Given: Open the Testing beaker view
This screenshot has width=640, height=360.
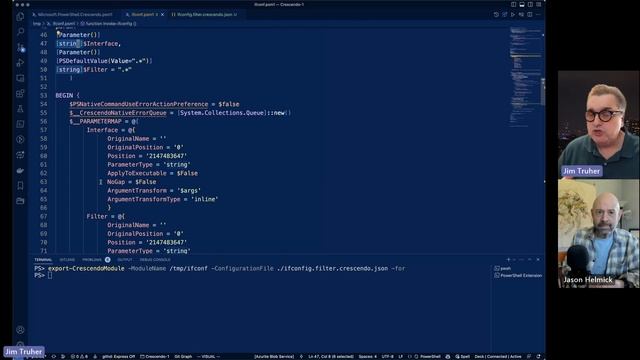Looking at the screenshot, I should pyautogui.click(x=20, y=109).
